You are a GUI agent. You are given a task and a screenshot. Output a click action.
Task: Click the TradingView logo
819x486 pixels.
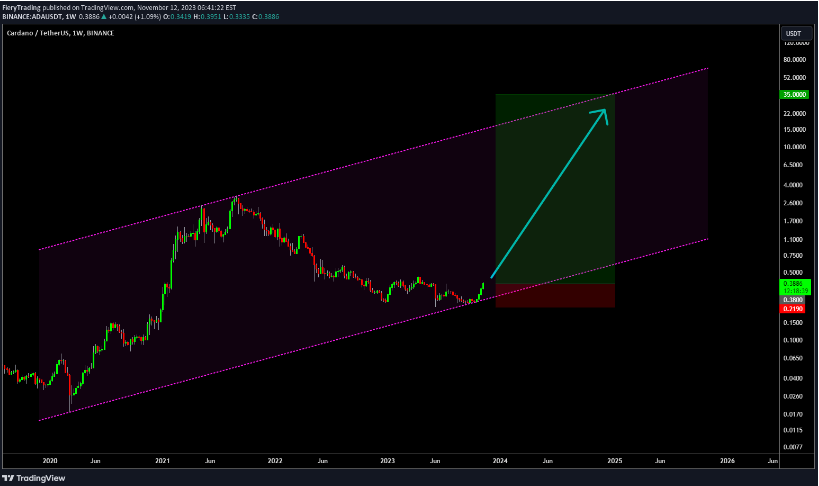point(34,478)
